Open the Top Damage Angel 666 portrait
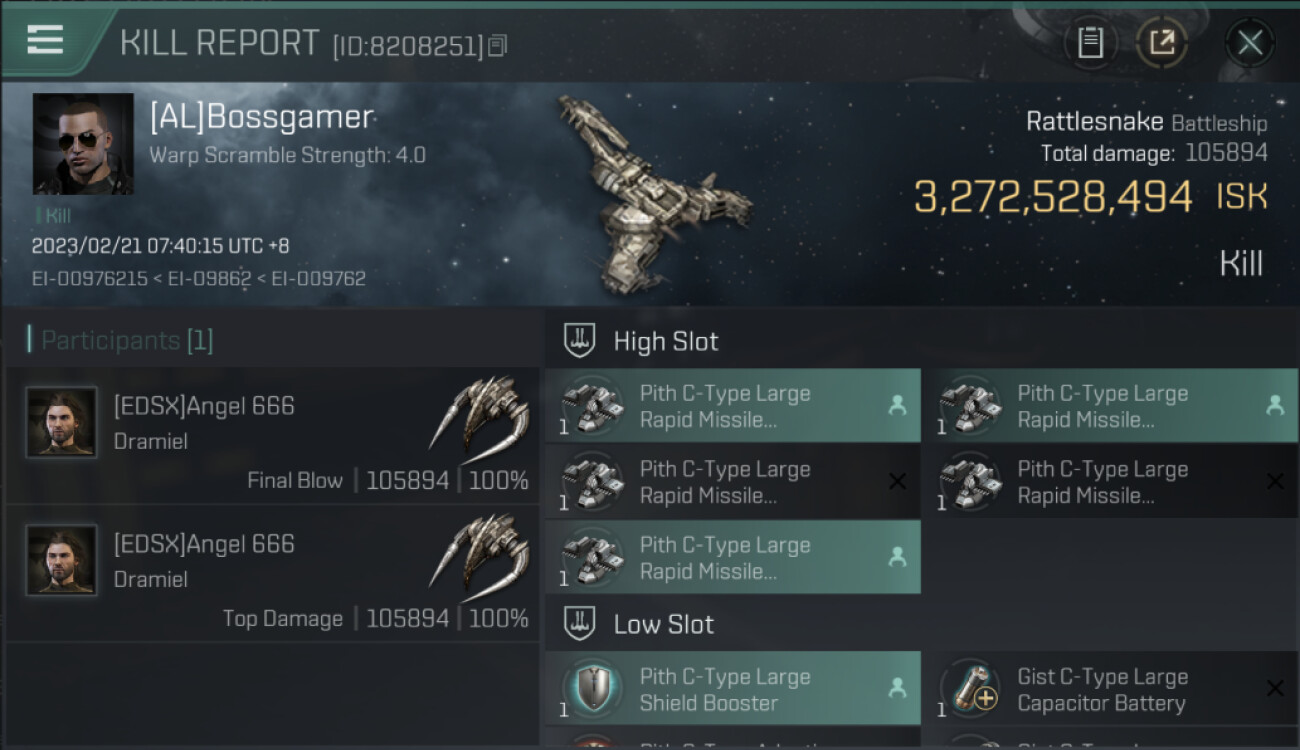Viewport: 1300px width, 750px height. [x=62, y=560]
